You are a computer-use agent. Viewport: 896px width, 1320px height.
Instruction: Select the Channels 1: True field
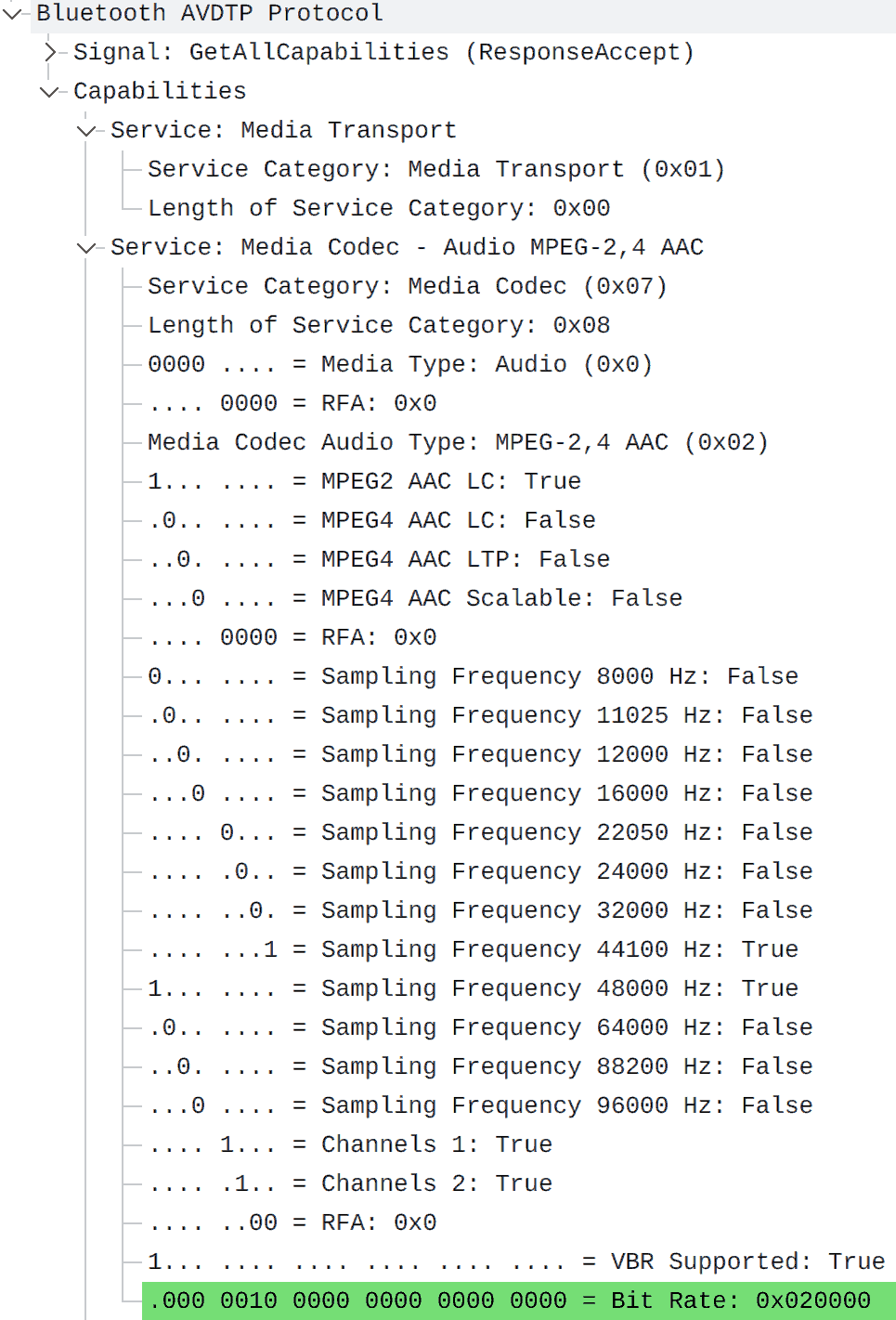tap(348, 1144)
